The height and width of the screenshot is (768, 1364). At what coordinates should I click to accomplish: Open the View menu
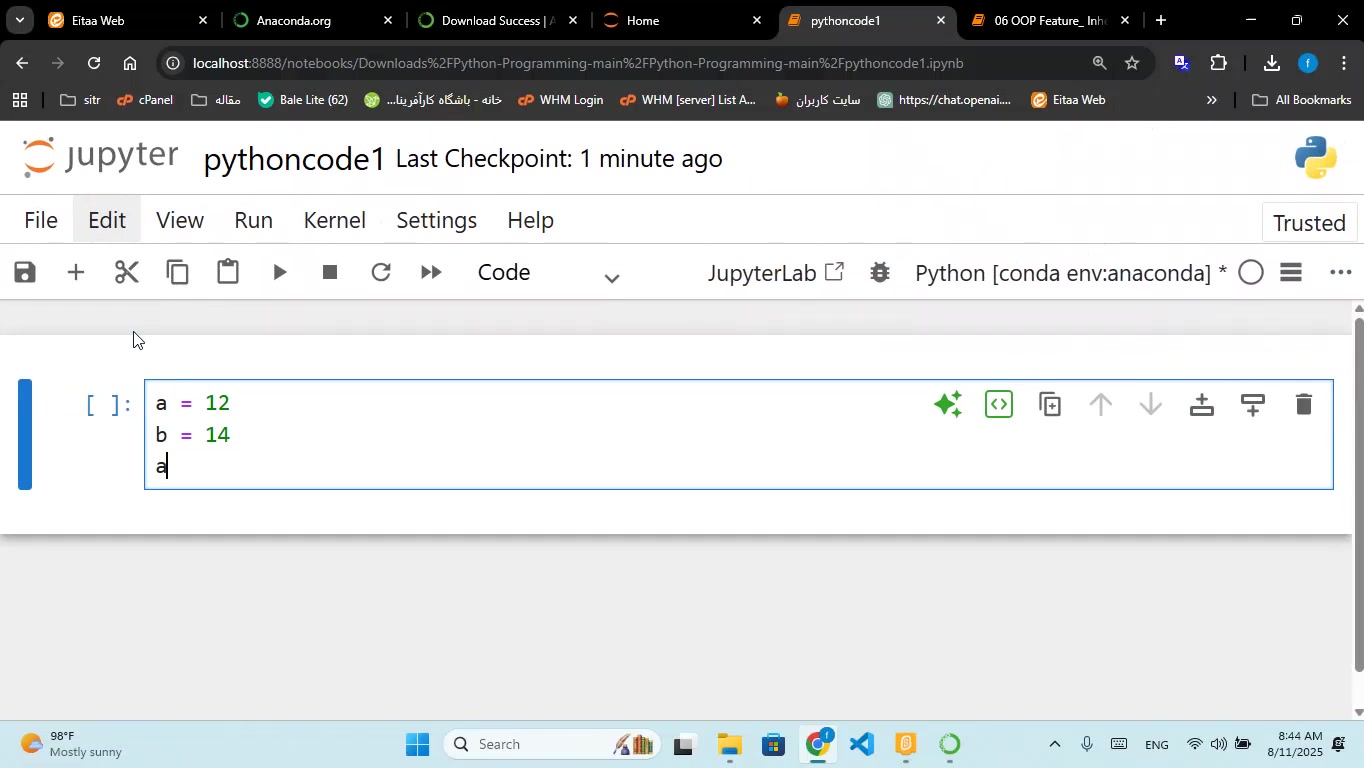180,220
